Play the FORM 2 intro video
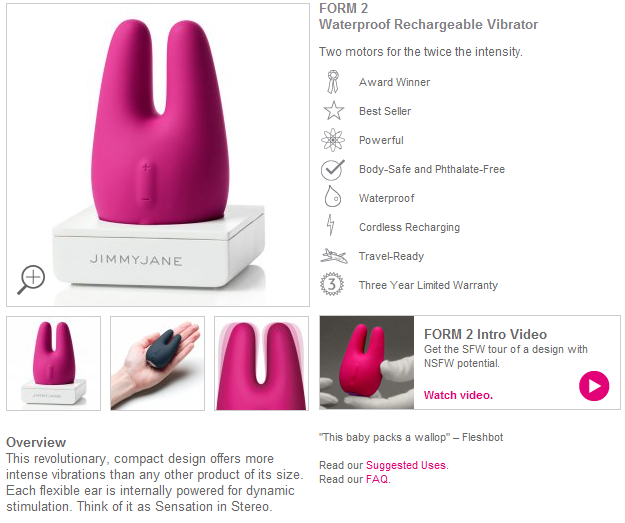Image resolution: width=625 pixels, height=523 pixels. (x=594, y=386)
